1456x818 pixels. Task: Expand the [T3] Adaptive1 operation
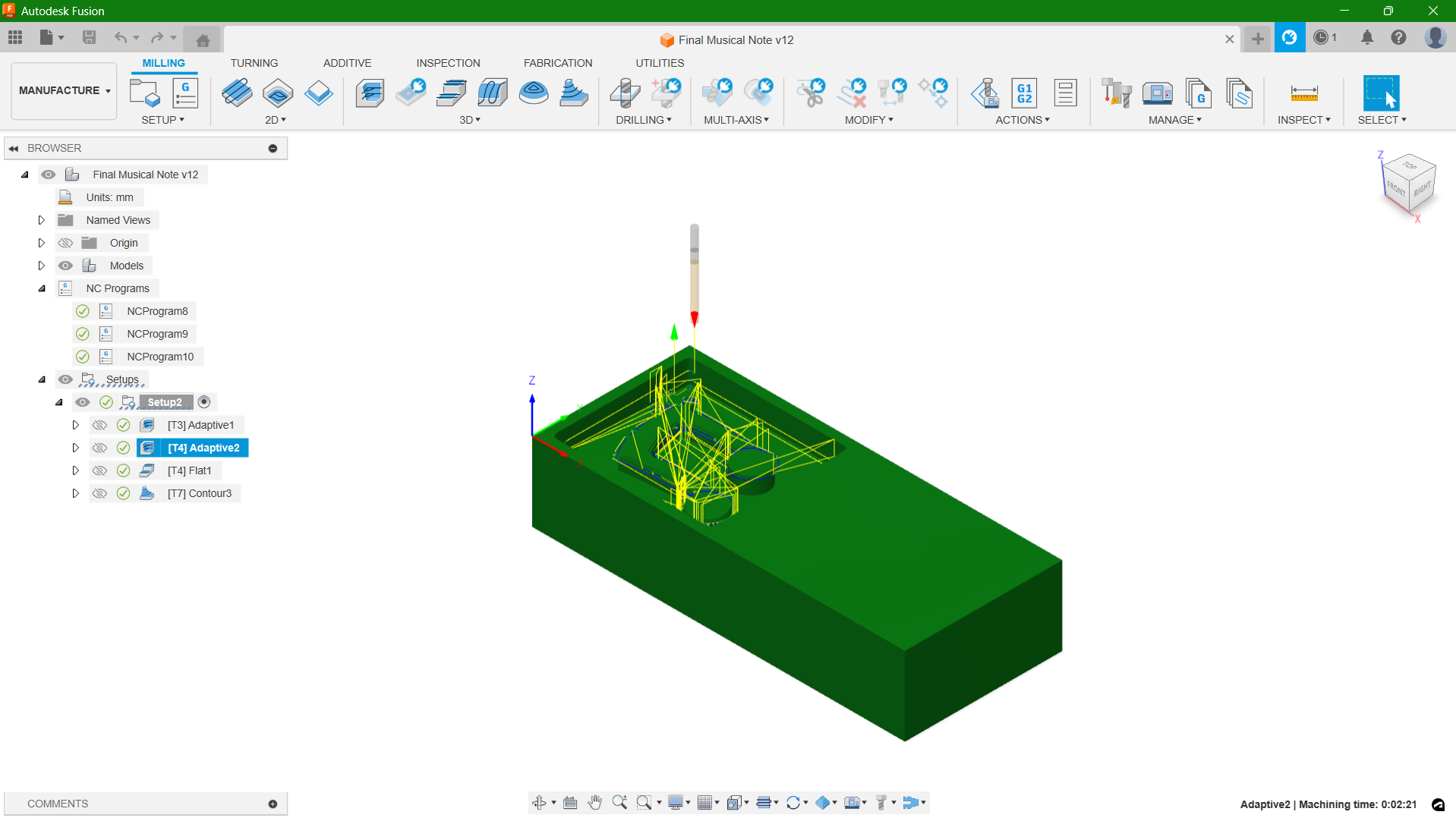75,425
